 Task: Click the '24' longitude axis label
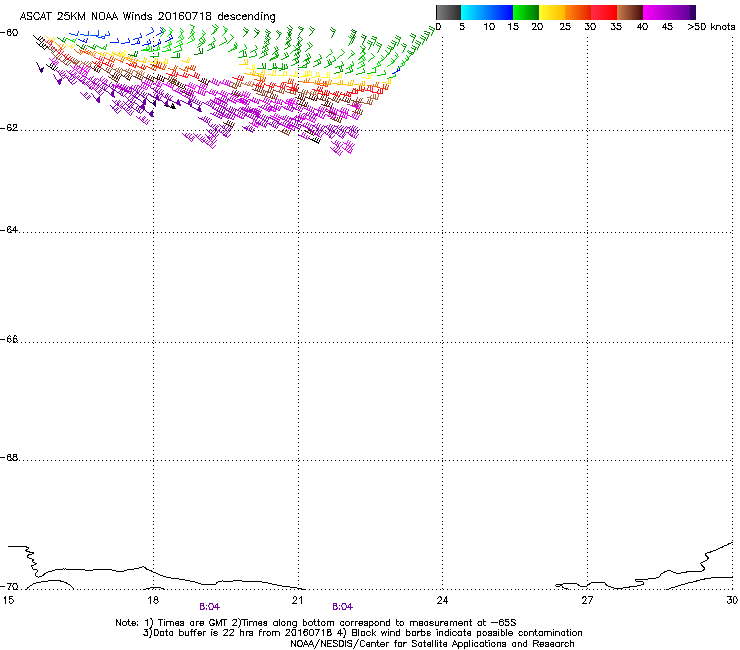[442, 600]
